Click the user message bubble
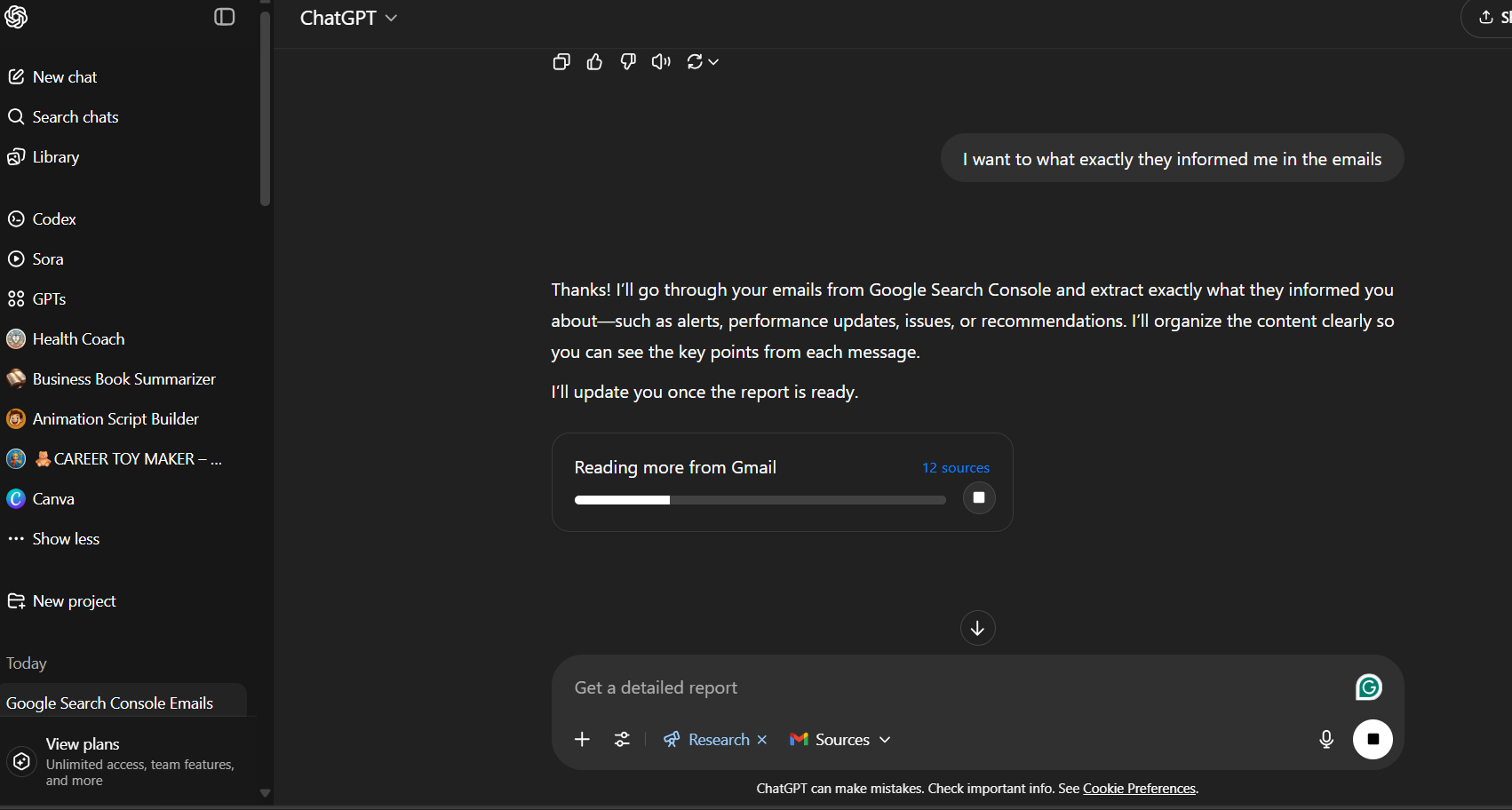 [1172, 158]
